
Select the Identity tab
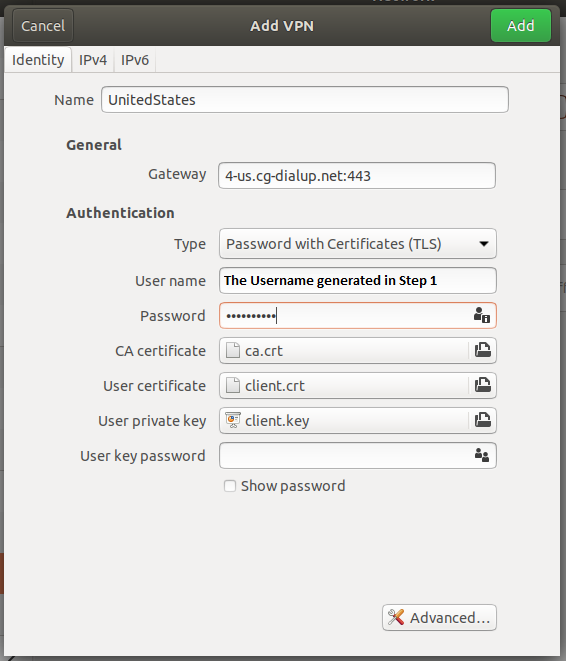point(38,60)
